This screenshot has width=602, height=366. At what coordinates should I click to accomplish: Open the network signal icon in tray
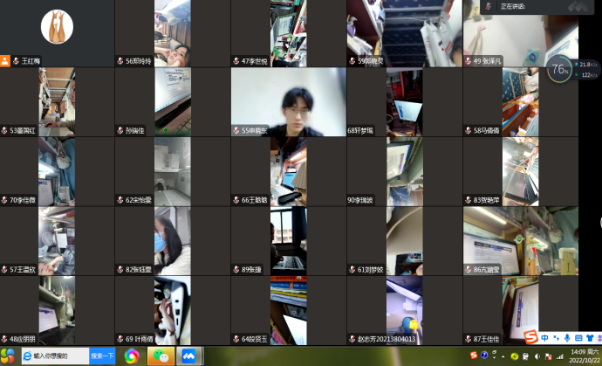tap(560, 357)
